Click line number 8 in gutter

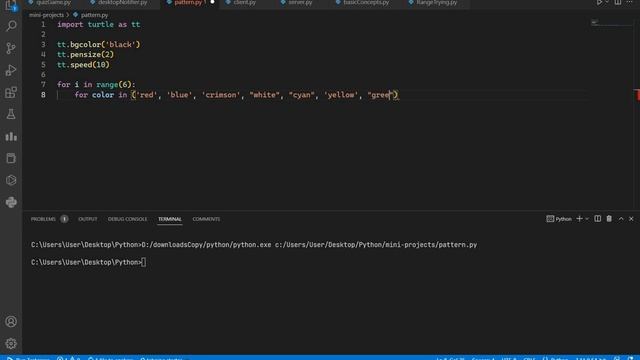43,95
